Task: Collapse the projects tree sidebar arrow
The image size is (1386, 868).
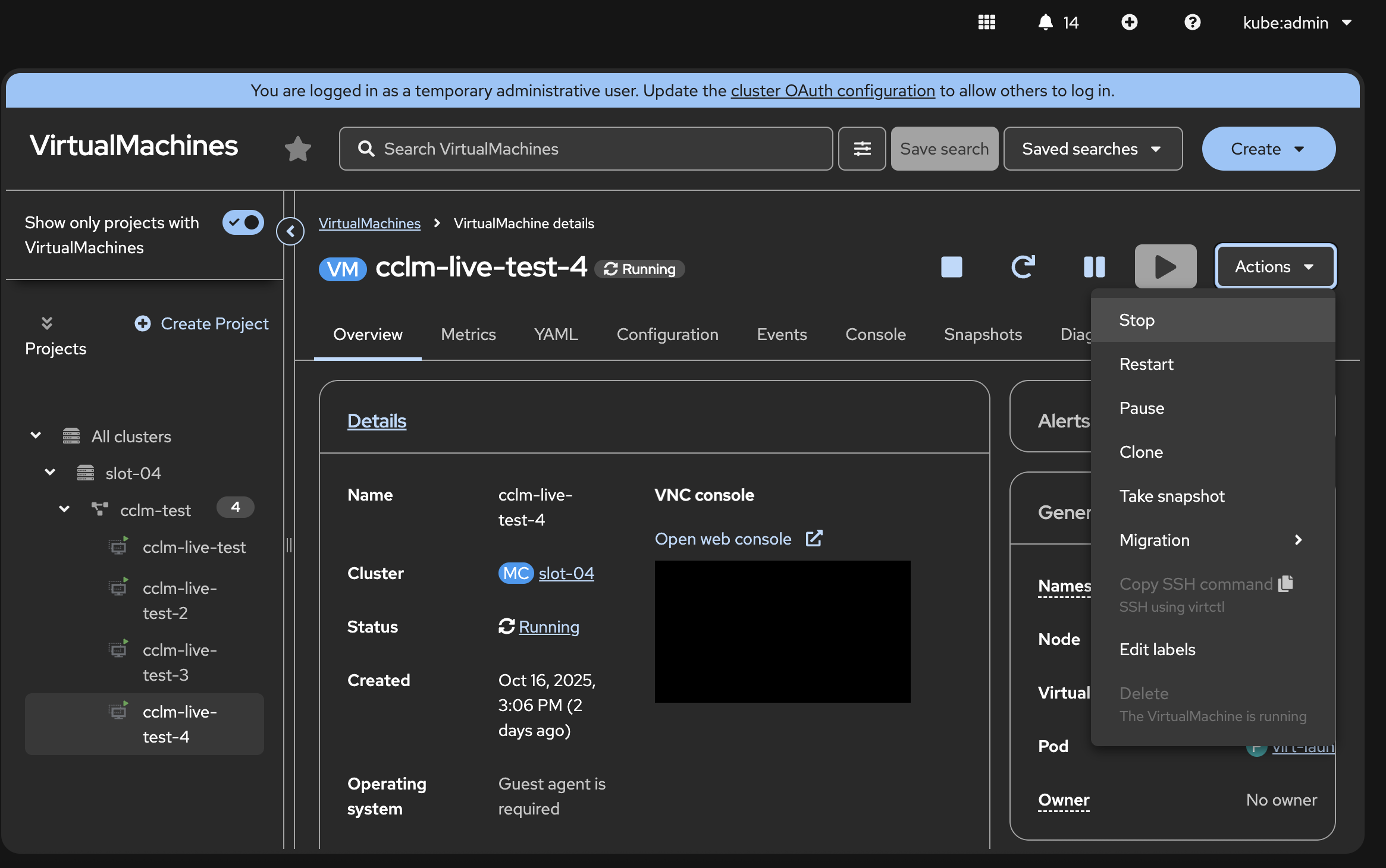Action: point(290,231)
